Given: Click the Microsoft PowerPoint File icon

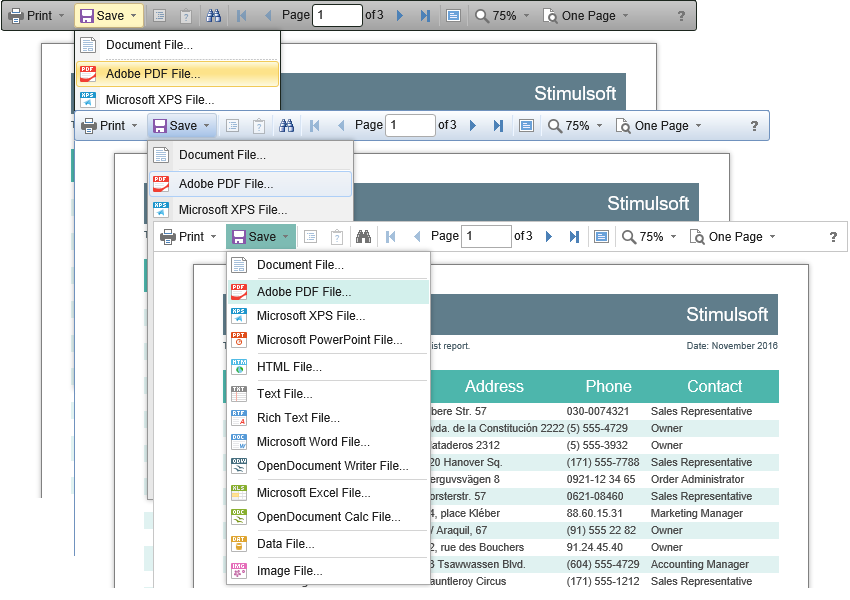Looking at the screenshot, I should pyautogui.click(x=239, y=340).
